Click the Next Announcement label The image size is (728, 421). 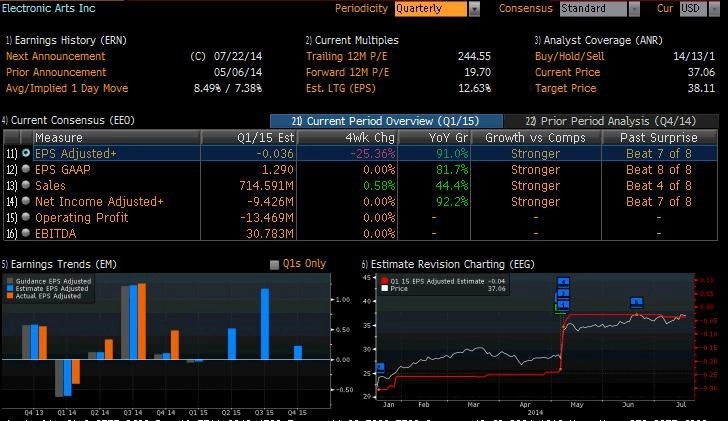click(x=56, y=56)
